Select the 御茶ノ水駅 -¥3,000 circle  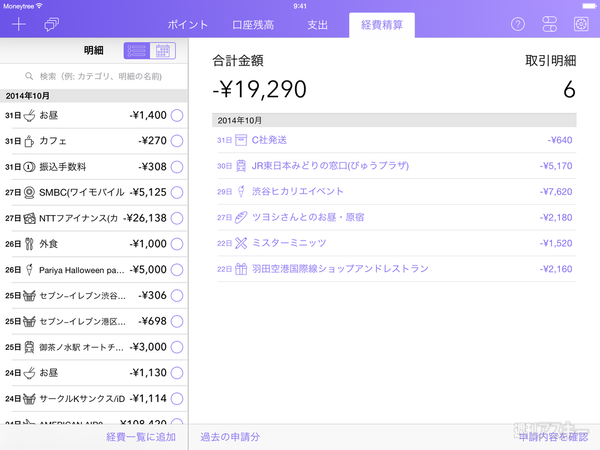(x=177, y=347)
